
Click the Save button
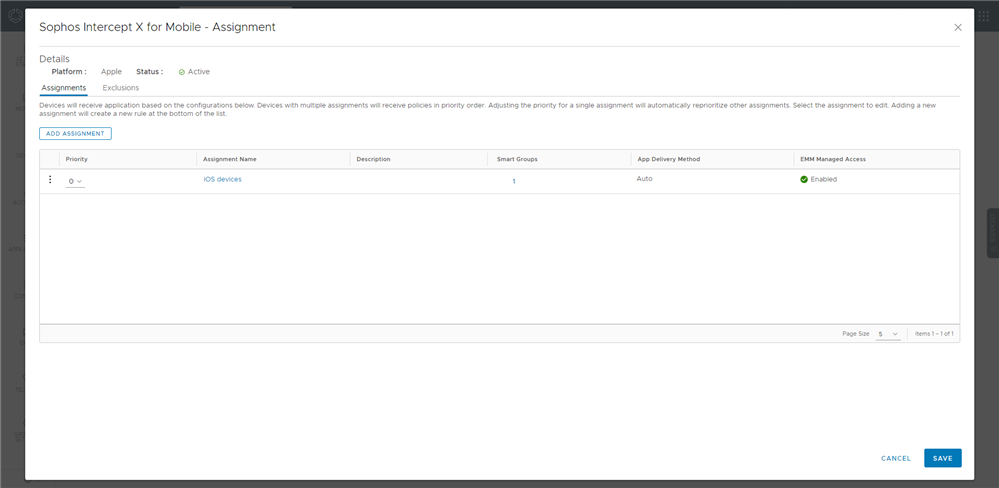click(x=943, y=459)
